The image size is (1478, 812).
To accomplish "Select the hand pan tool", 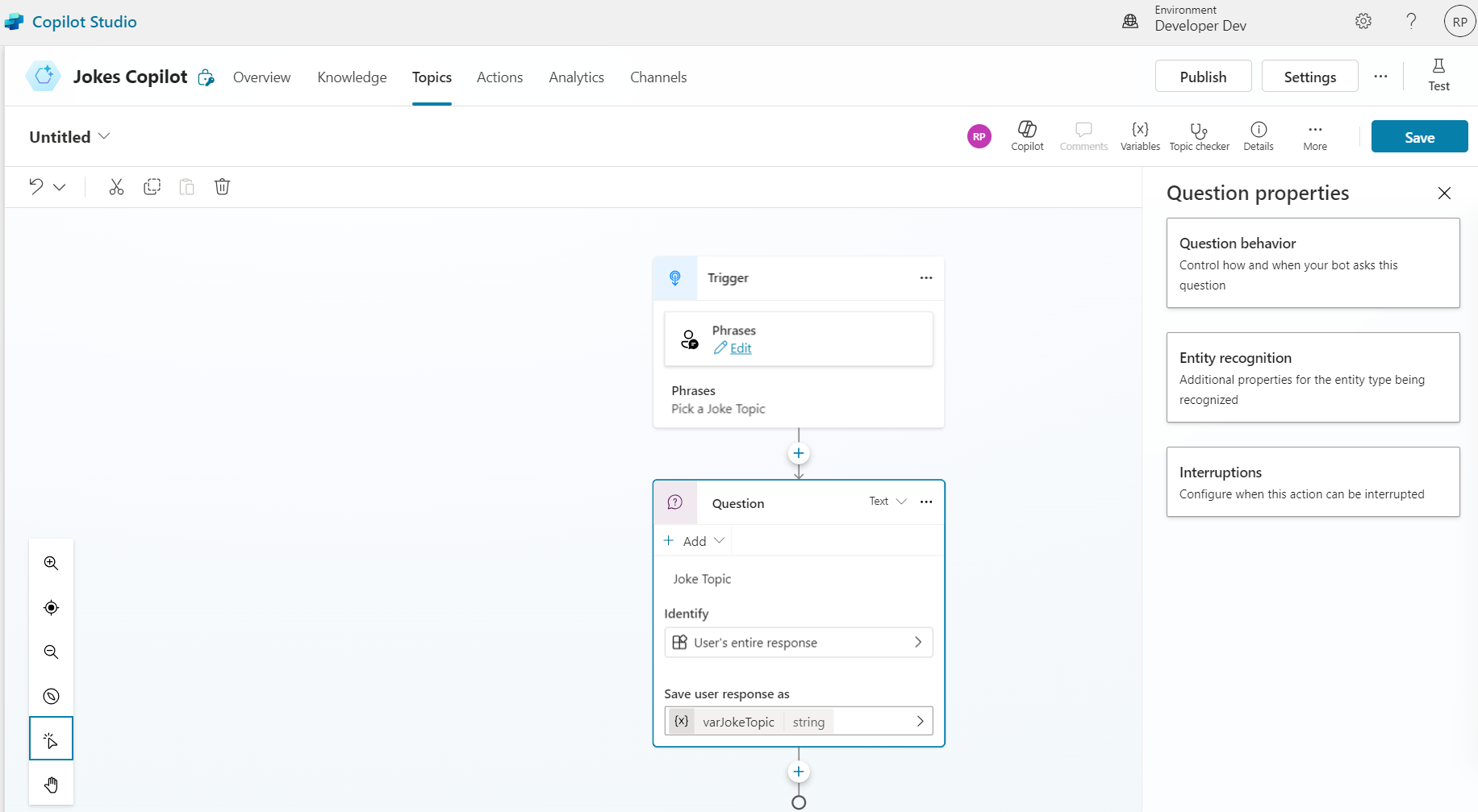I will (x=51, y=785).
